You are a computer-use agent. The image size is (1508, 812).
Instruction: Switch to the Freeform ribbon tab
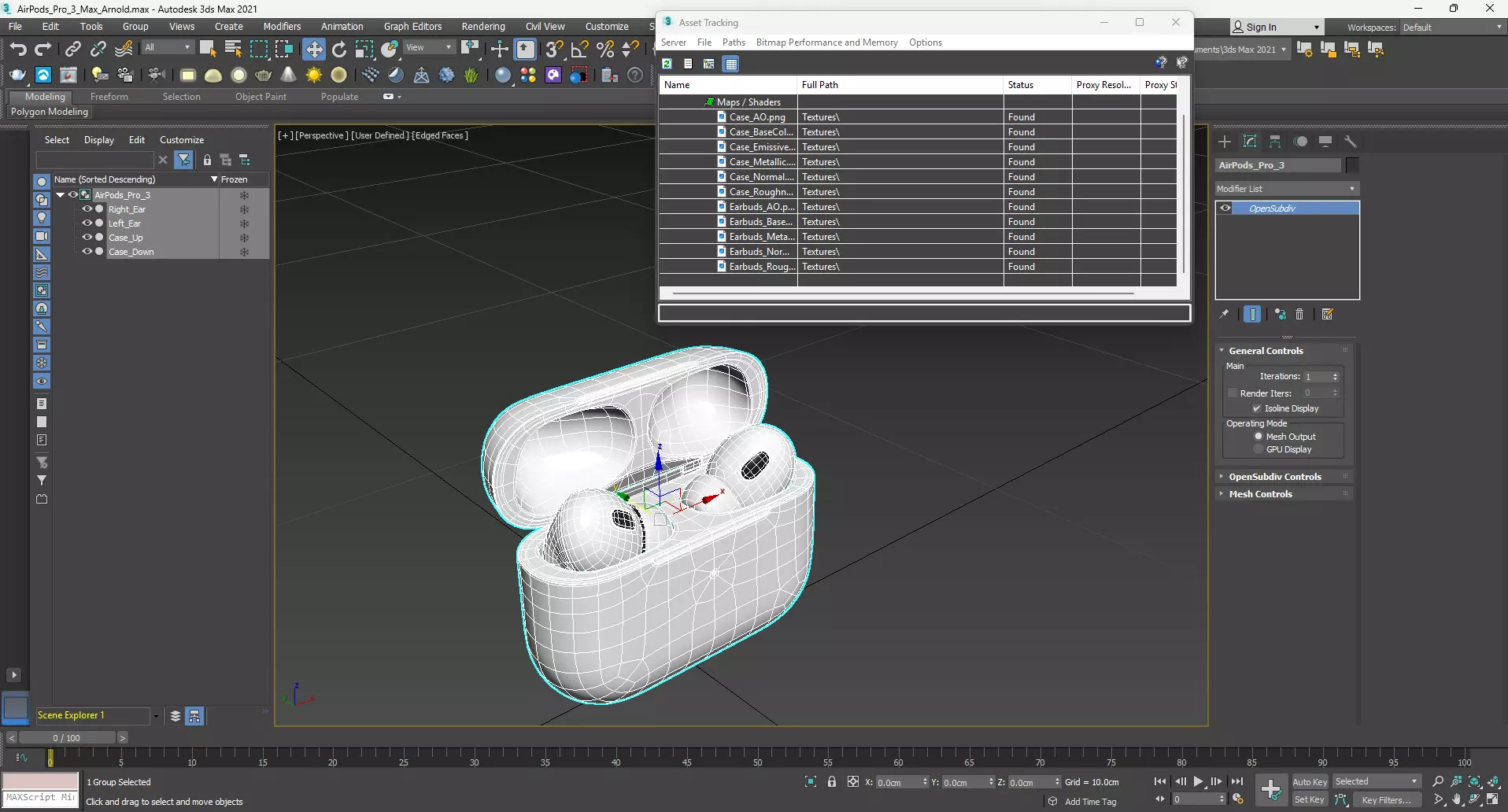(x=109, y=97)
